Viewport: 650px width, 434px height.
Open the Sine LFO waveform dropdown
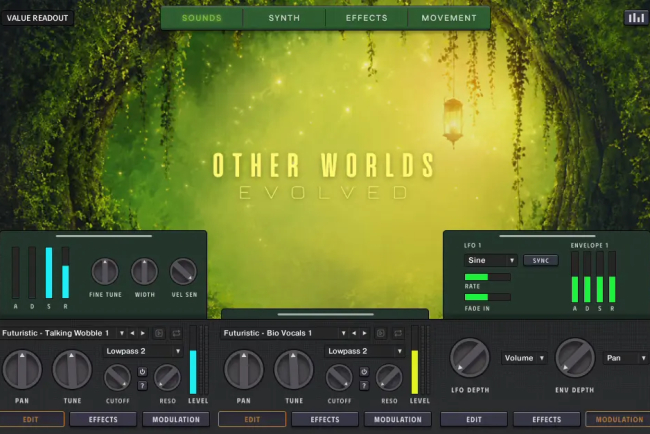click(490, 260)
